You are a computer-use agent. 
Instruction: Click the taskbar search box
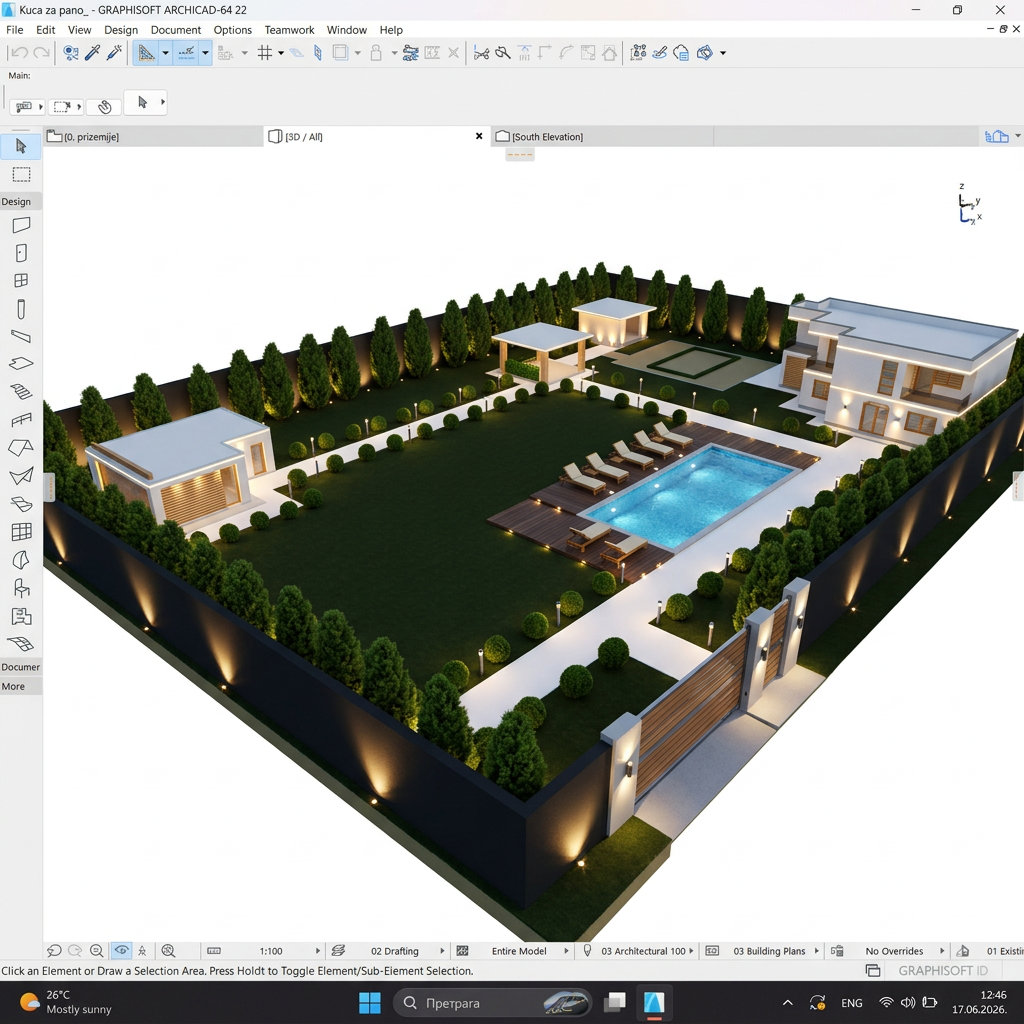coord(492,1002)
